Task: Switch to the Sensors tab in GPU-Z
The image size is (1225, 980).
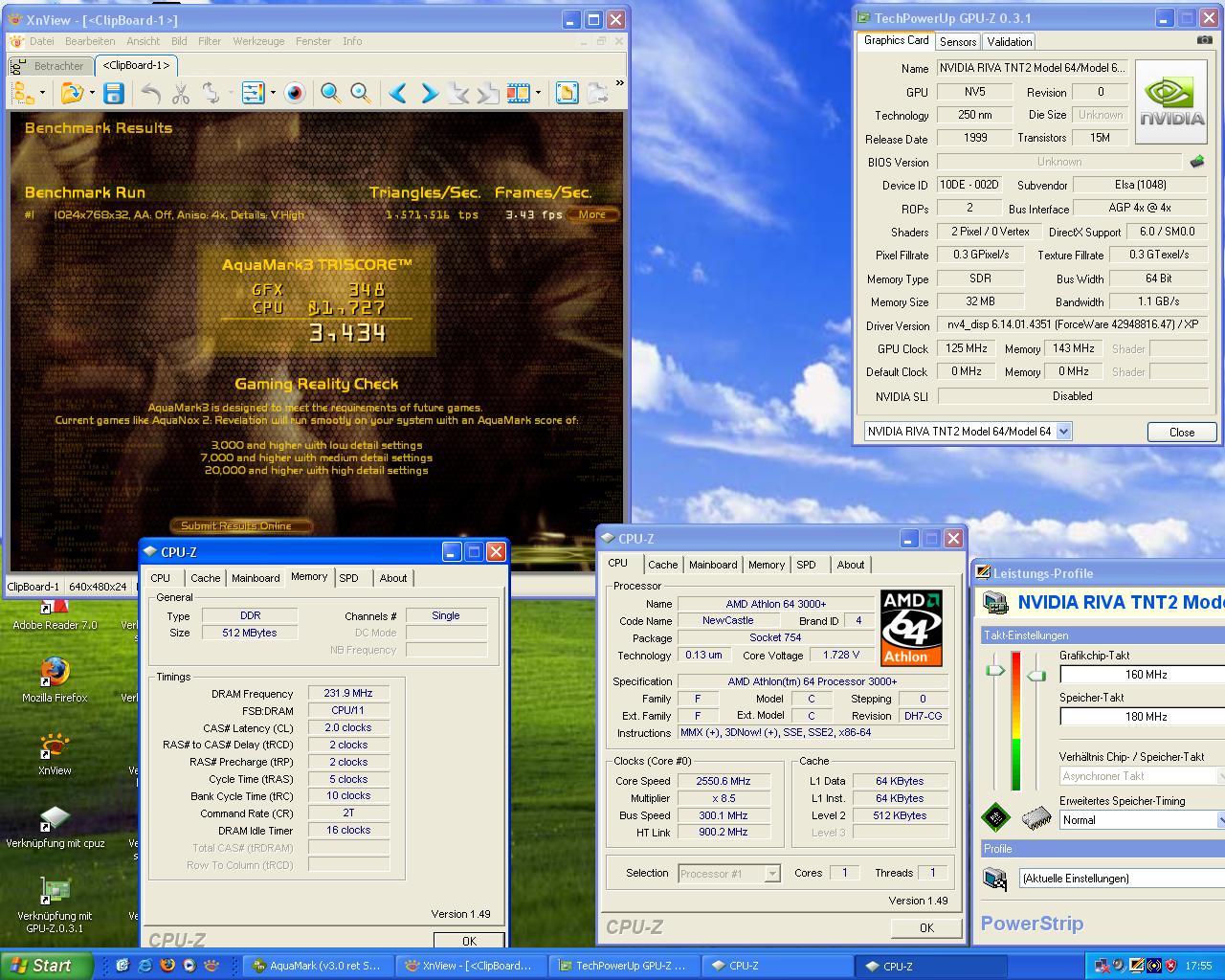Action: (958, 42)
